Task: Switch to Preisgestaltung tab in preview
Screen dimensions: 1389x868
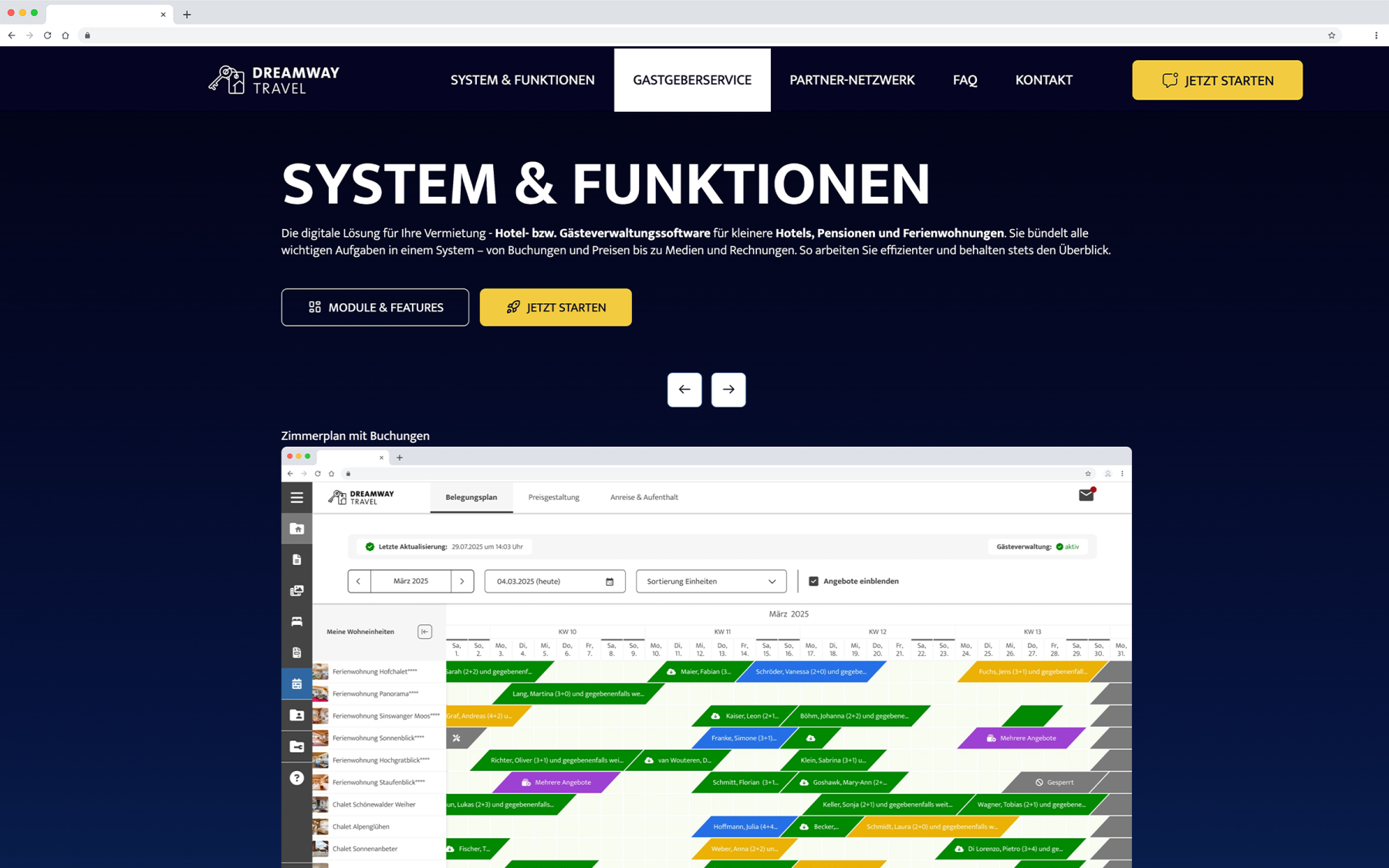Action: (x=553, y=498)
